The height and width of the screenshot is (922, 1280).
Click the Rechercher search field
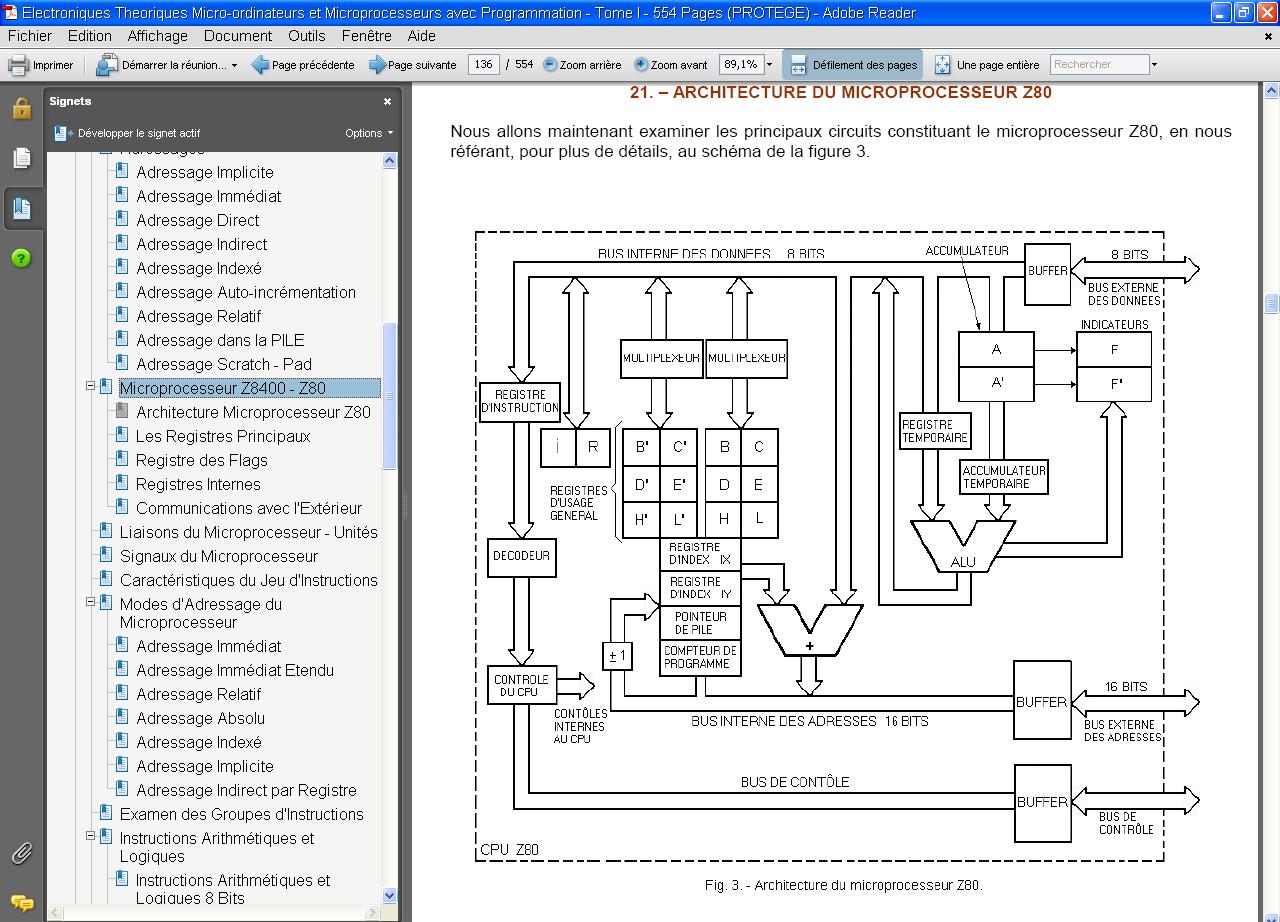tap(1099, 64)
